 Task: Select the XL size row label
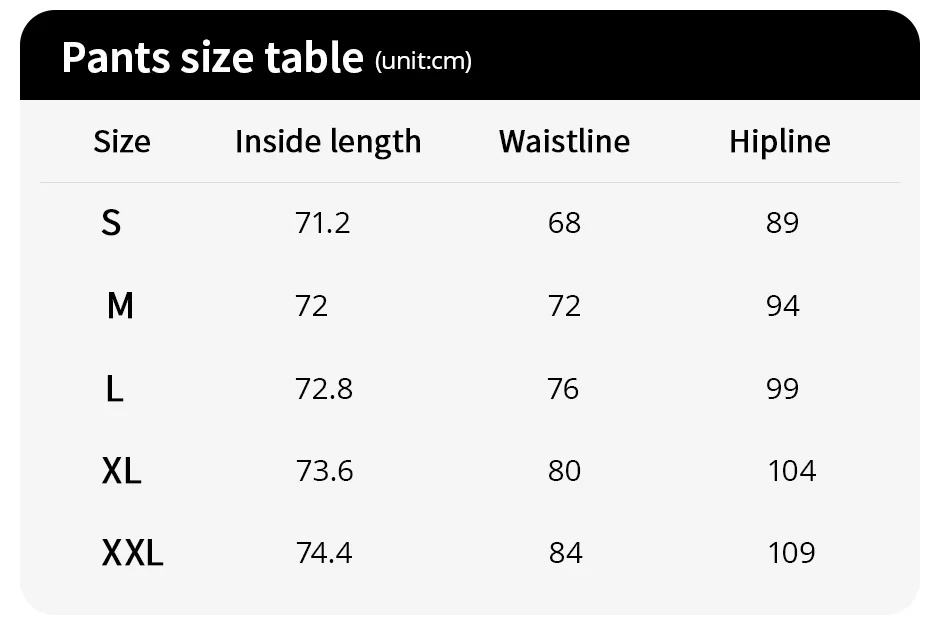pos(122,471)
